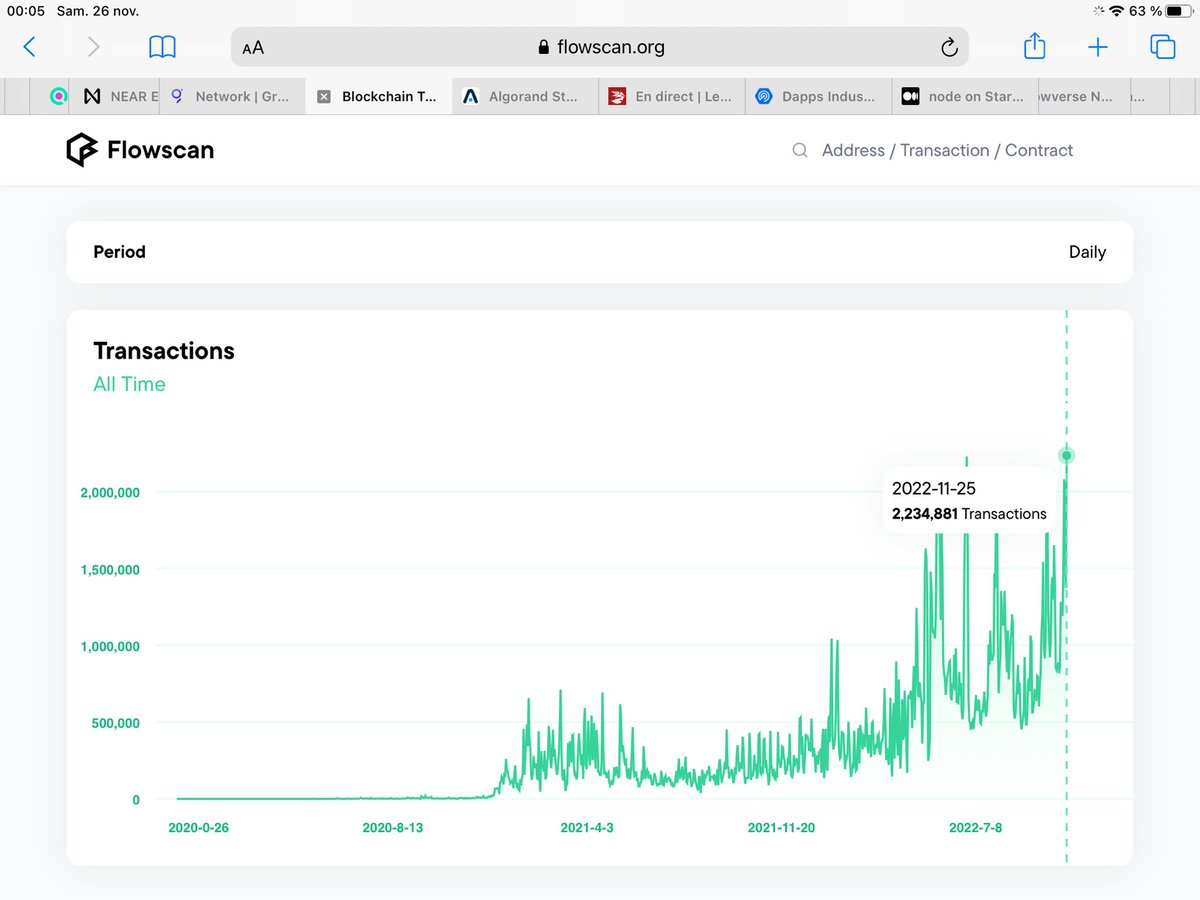Click the search magnifier icon
The height and width of the screenshot is (900, 1200).
pos(800,150)
